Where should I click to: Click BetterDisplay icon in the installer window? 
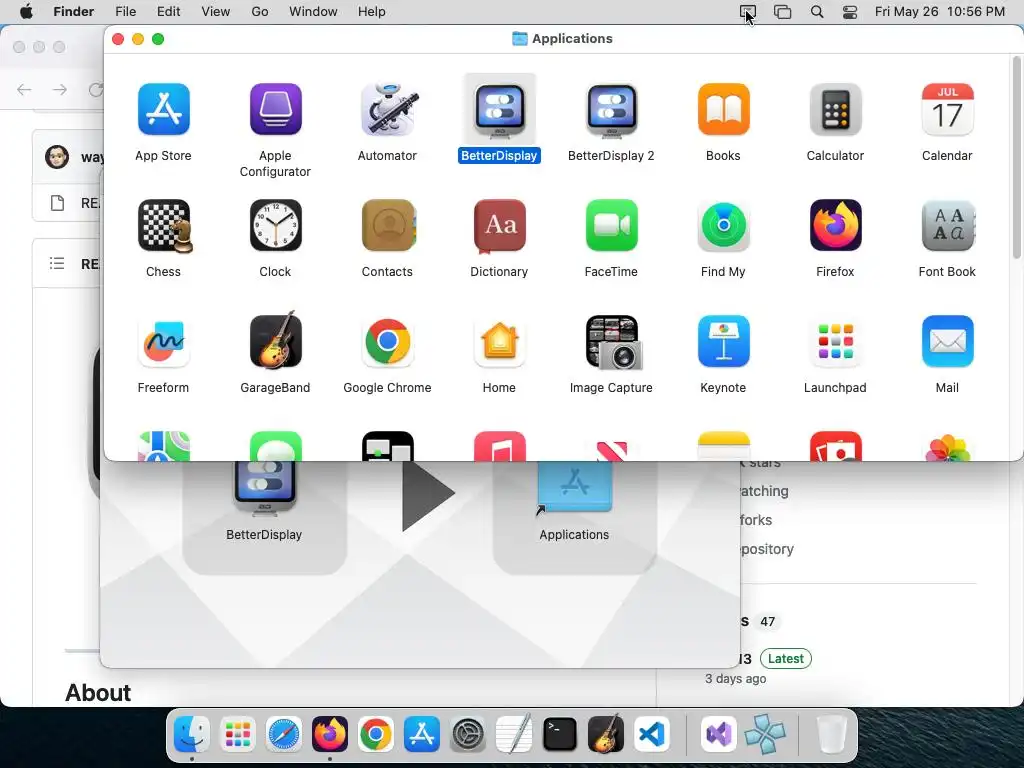[x=264, y=487]
